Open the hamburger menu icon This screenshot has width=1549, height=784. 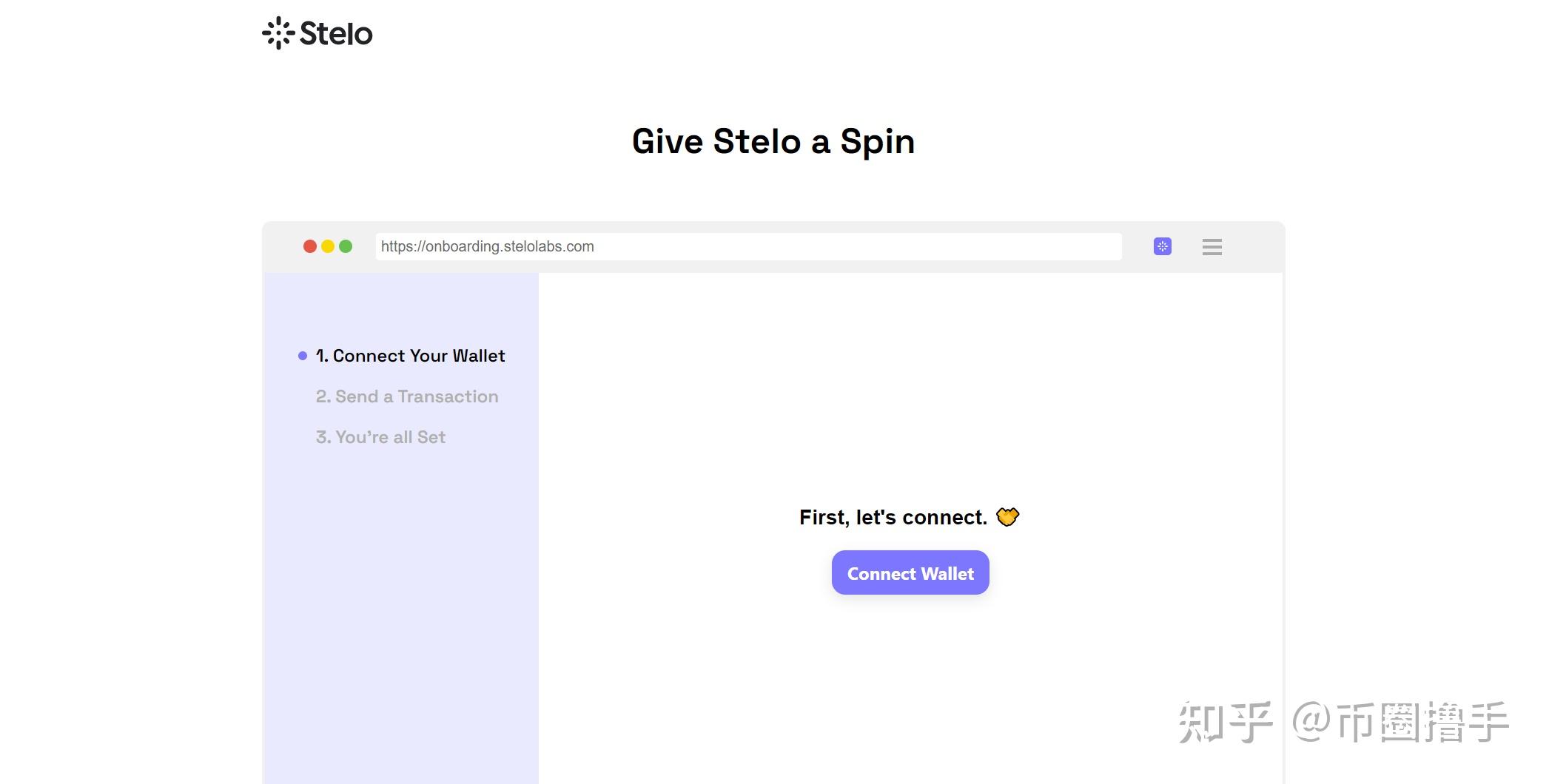[x=1212, y=247]
